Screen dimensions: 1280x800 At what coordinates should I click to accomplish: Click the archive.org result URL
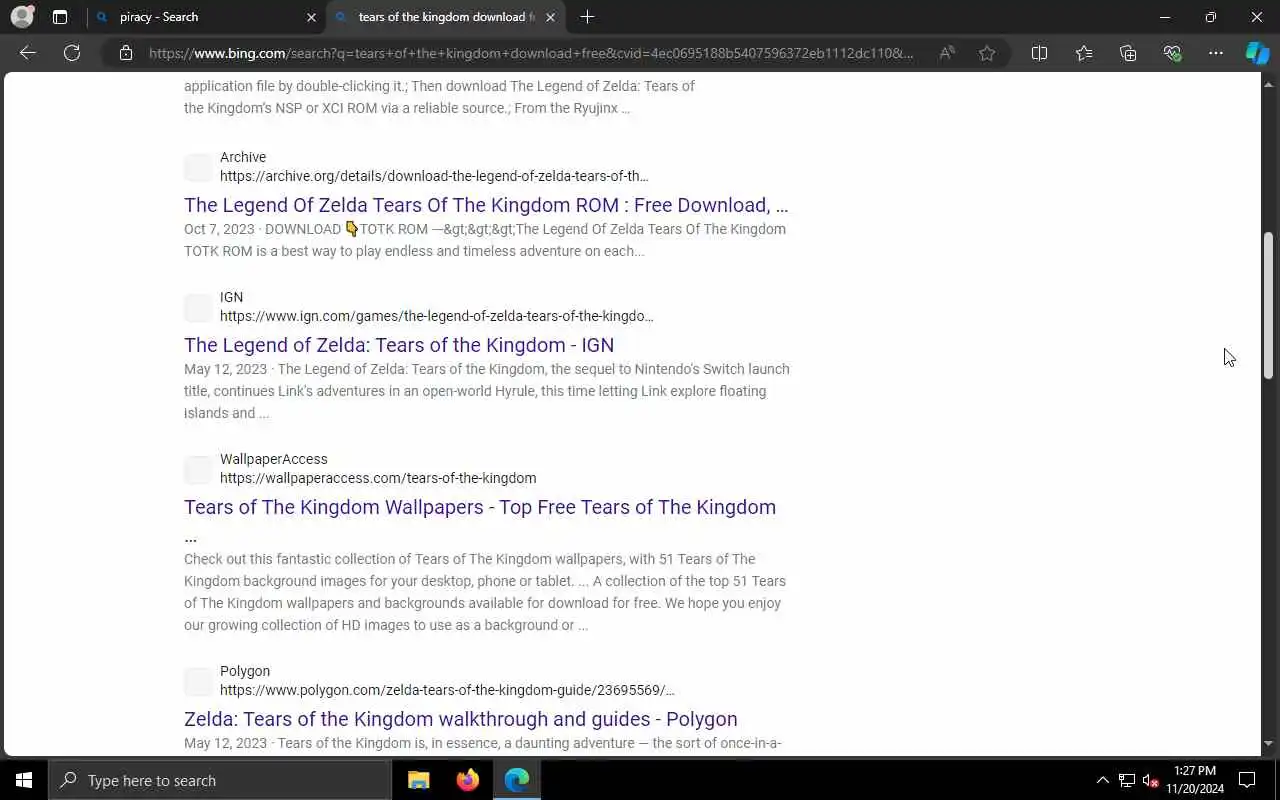(x=434, y=176)
